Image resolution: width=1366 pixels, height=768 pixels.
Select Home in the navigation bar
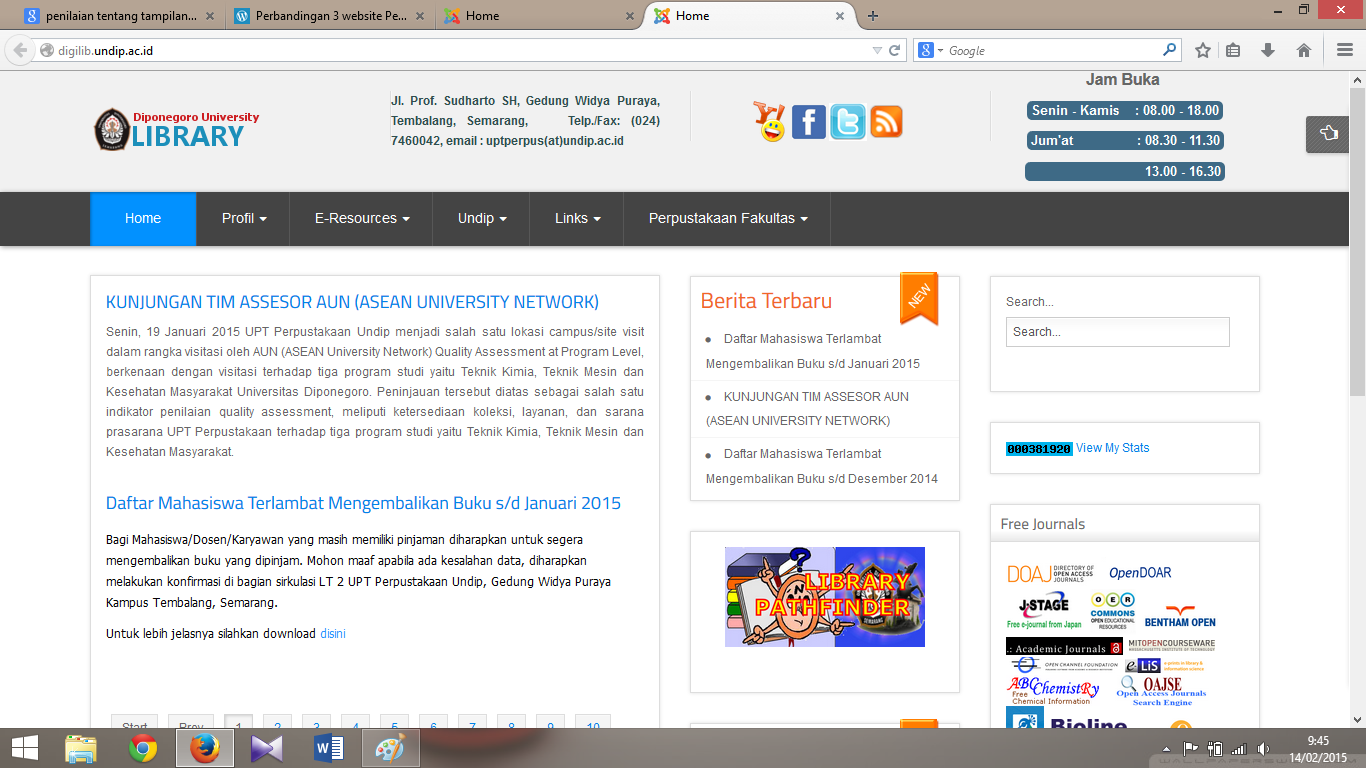142,218
